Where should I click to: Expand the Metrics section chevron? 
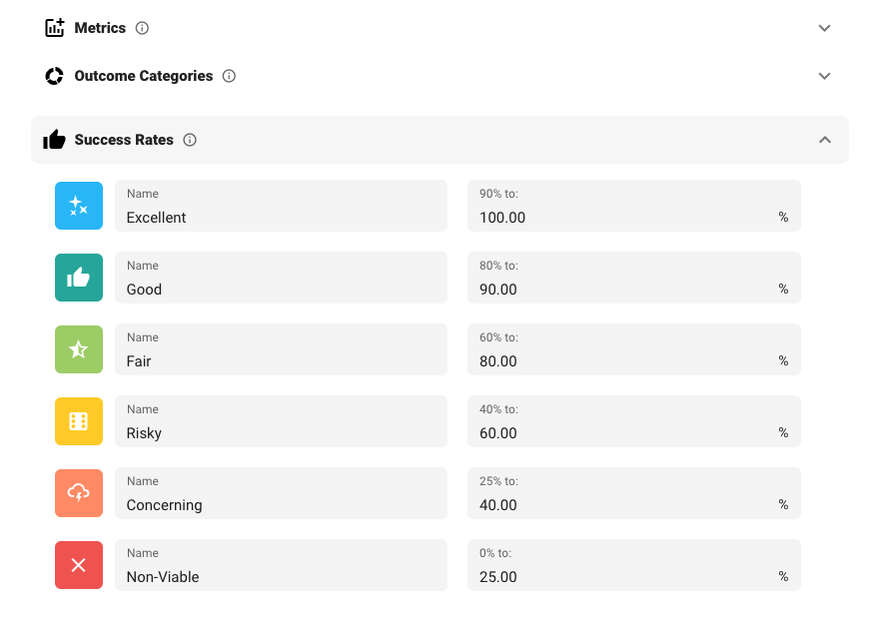click(825, 28)
